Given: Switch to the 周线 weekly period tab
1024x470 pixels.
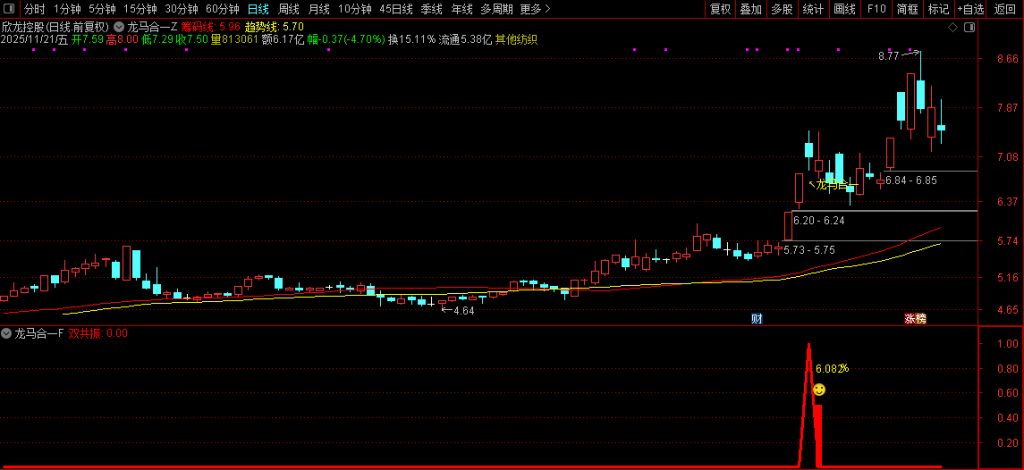Looking at the screenshot, I should pyautogui.click(x=289, y=9).
